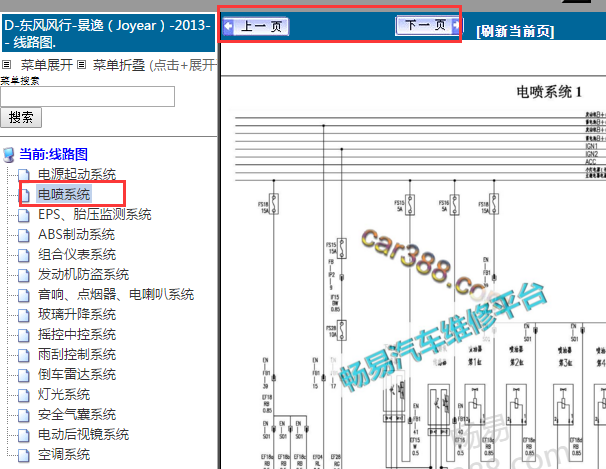Click the 菜单折叠 icon
606x469 pixels.
(81, 65)
